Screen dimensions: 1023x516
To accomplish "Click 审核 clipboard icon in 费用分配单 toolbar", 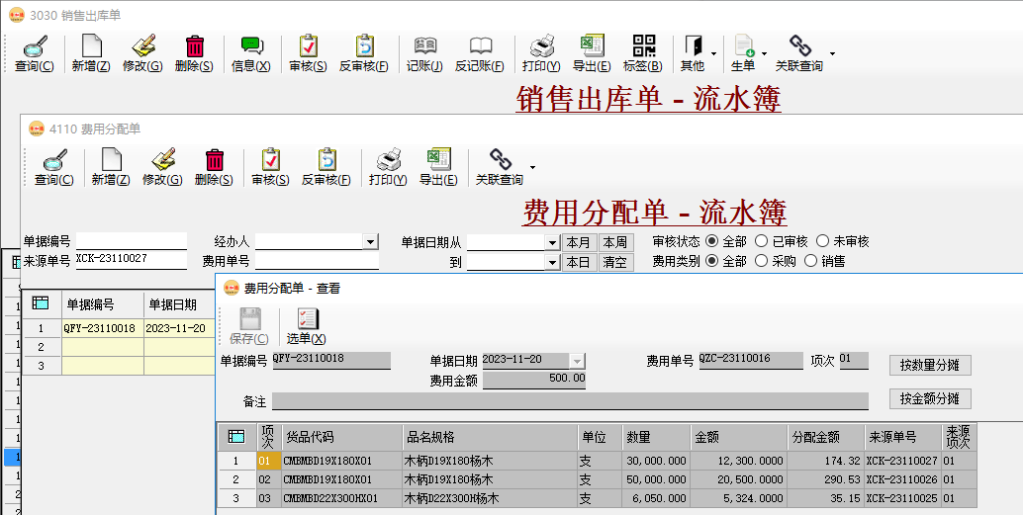I will [271, 160].
